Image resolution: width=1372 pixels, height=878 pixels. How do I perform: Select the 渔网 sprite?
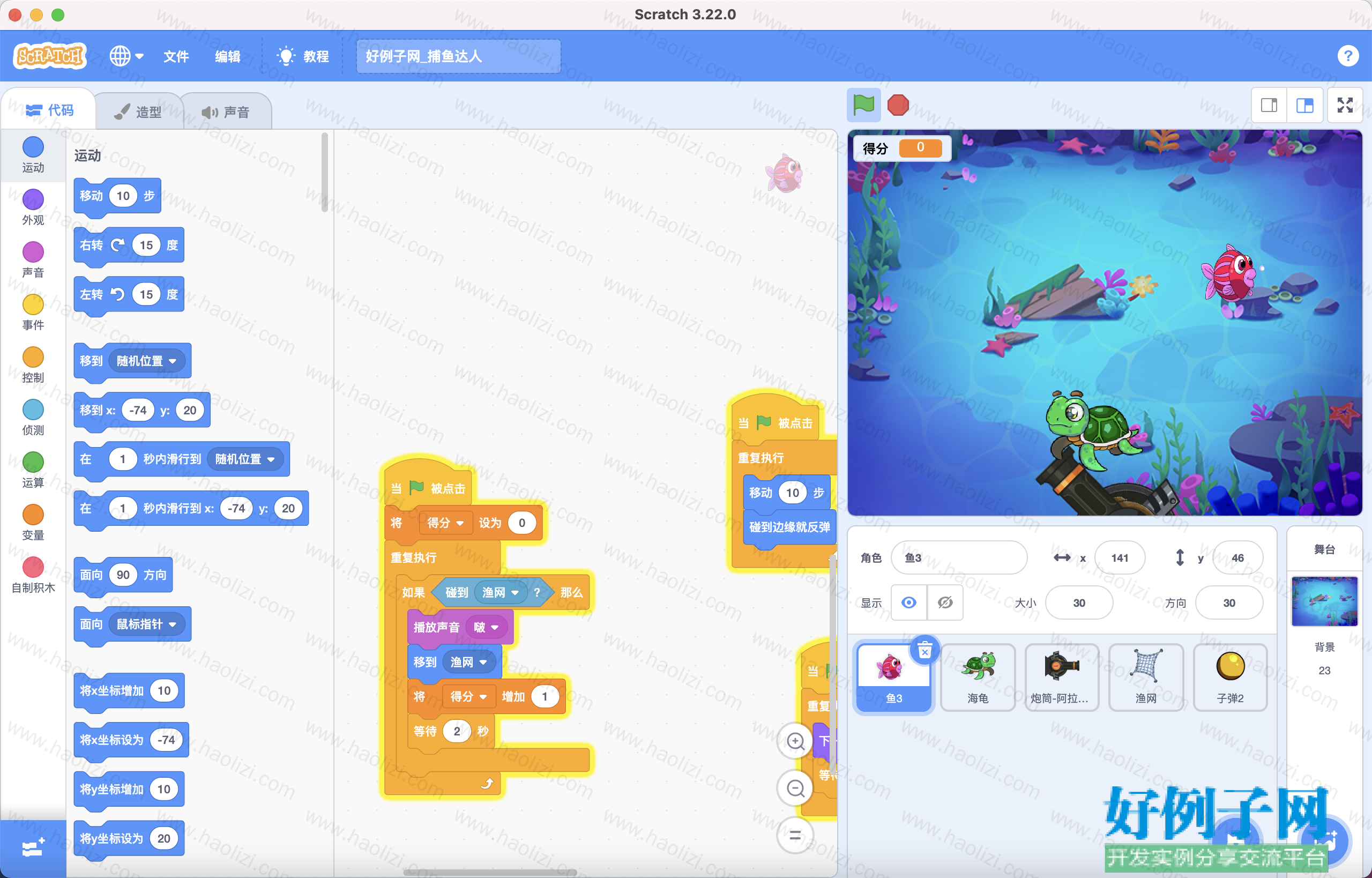point(1146,677)
